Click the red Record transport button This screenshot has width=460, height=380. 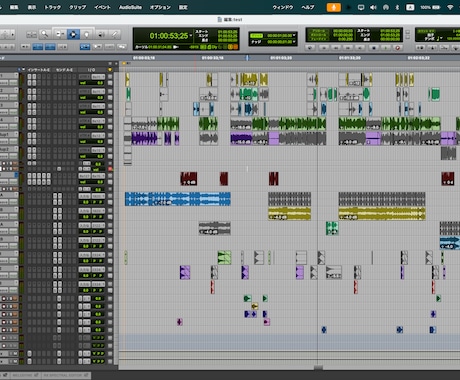click(397, 48)
